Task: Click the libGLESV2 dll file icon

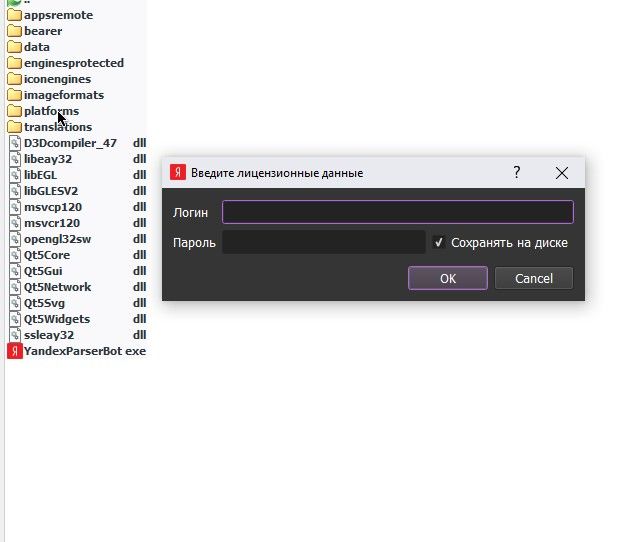Action: [x=15, y=191]
